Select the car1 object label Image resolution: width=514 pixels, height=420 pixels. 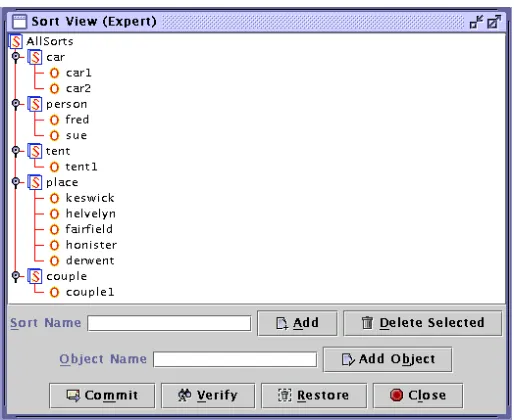click(x=79, y=73)
